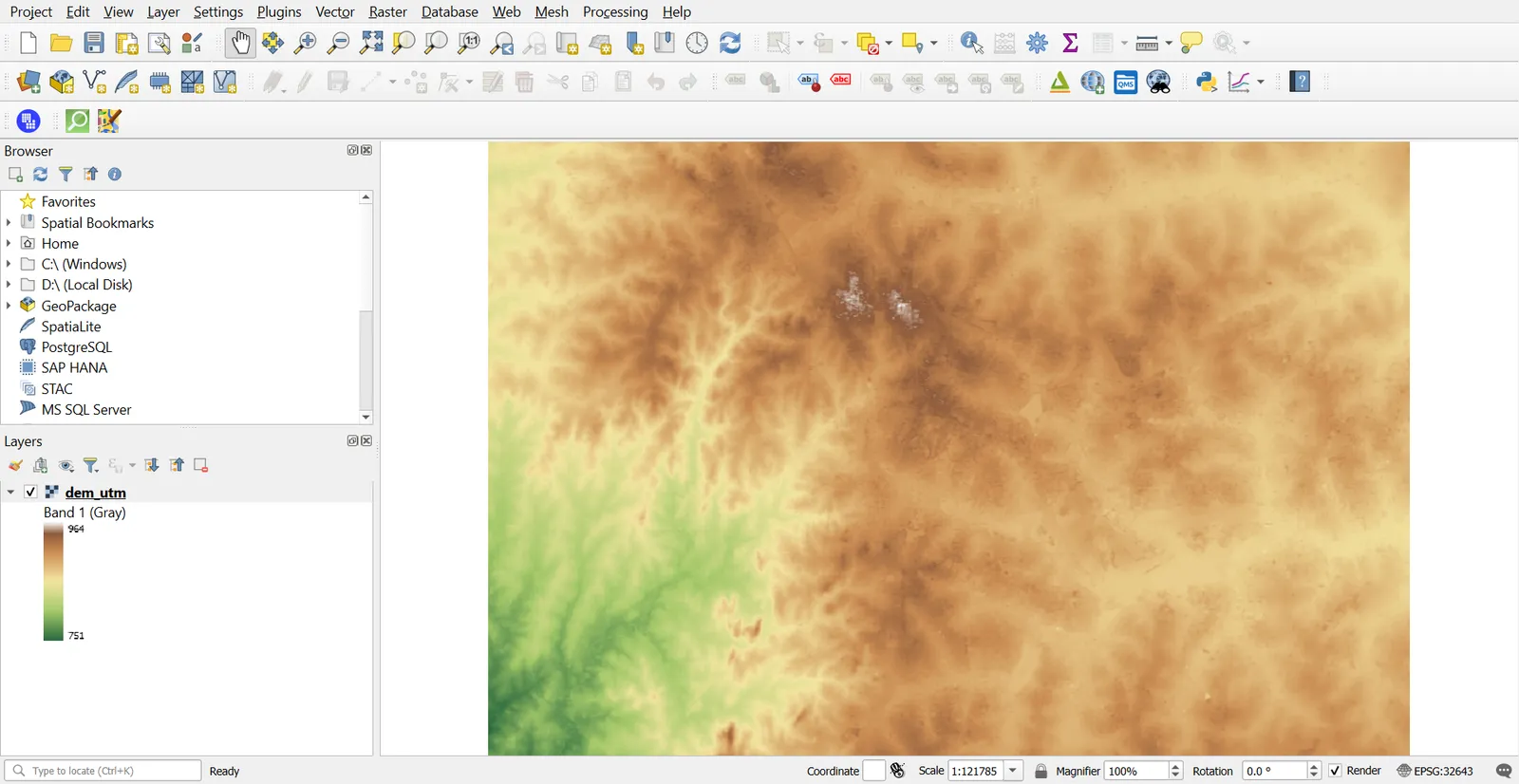Open the Python Console
Viewport: 1519px width, 784px height.
coord(1207,83)
